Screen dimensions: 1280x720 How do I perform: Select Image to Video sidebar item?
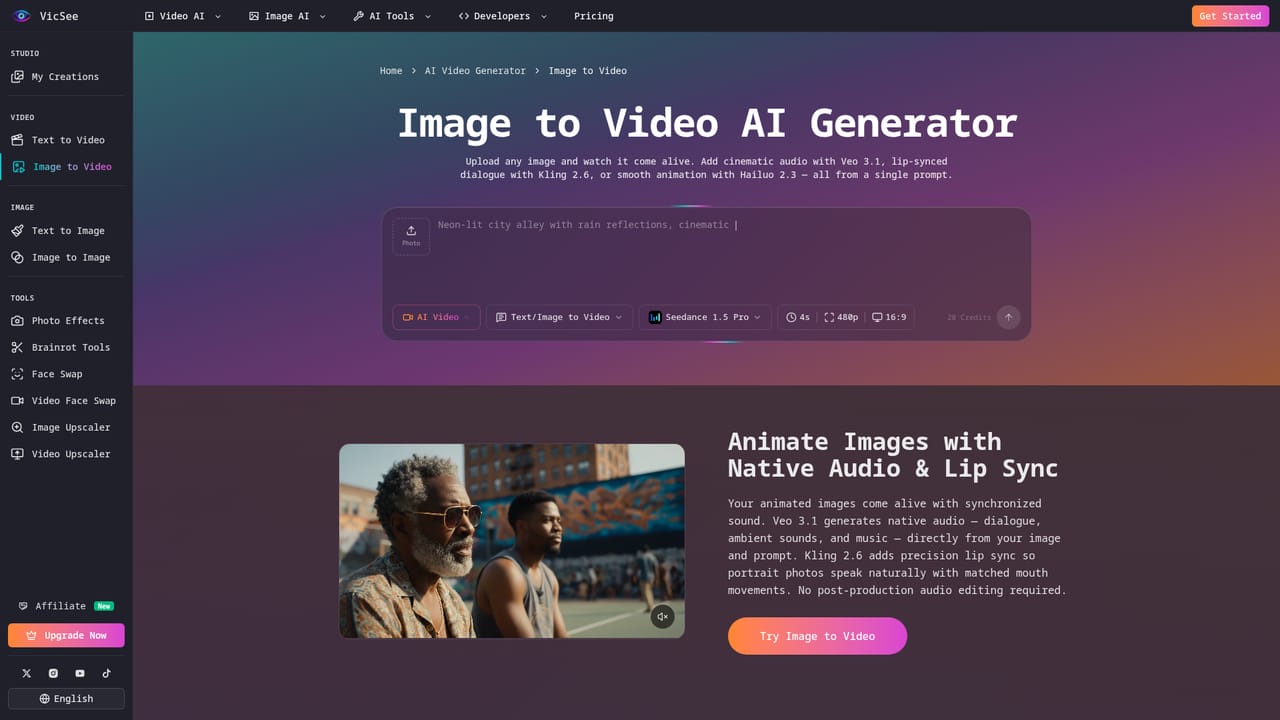coord(66,167)
